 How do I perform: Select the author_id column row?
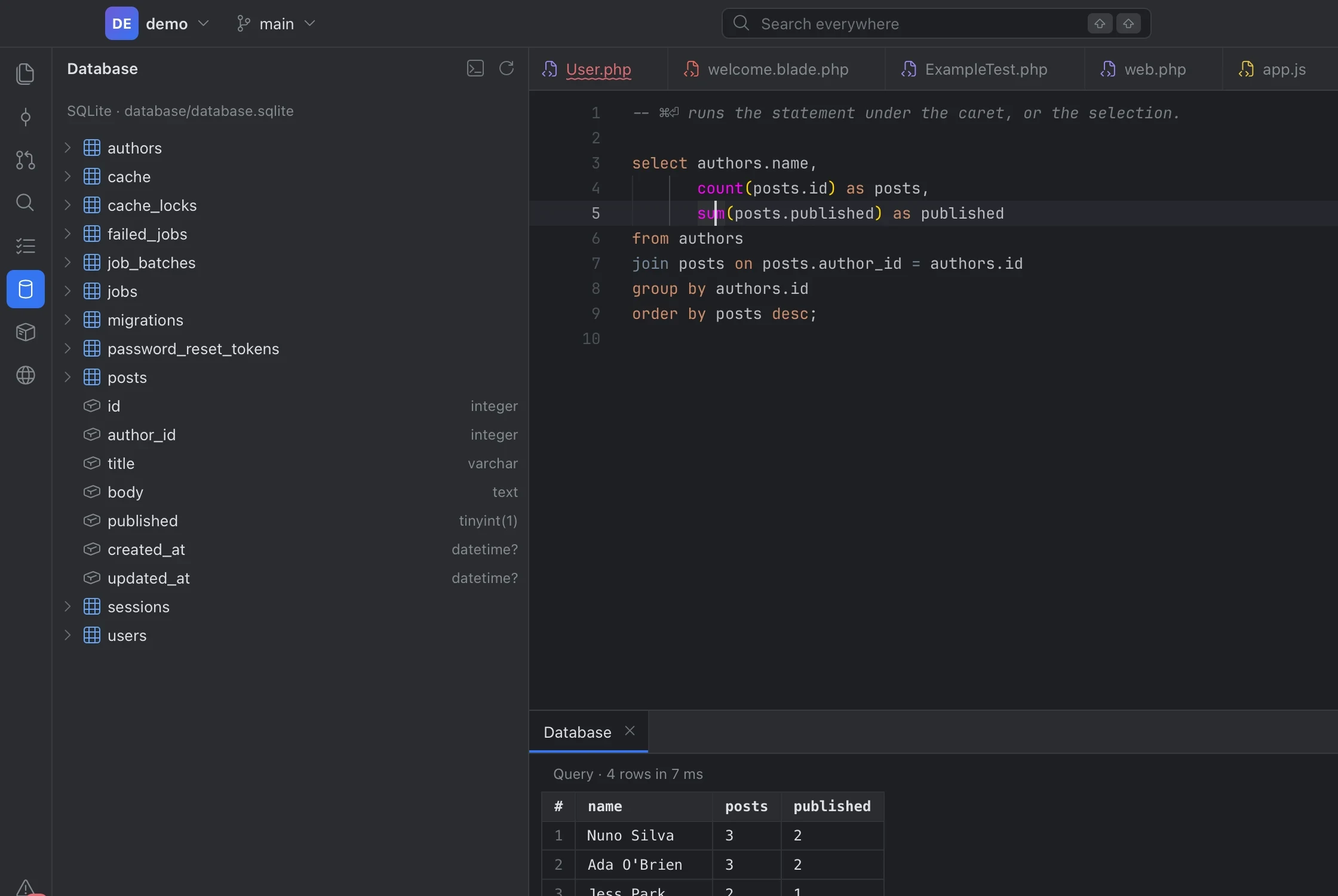[291, 434]
